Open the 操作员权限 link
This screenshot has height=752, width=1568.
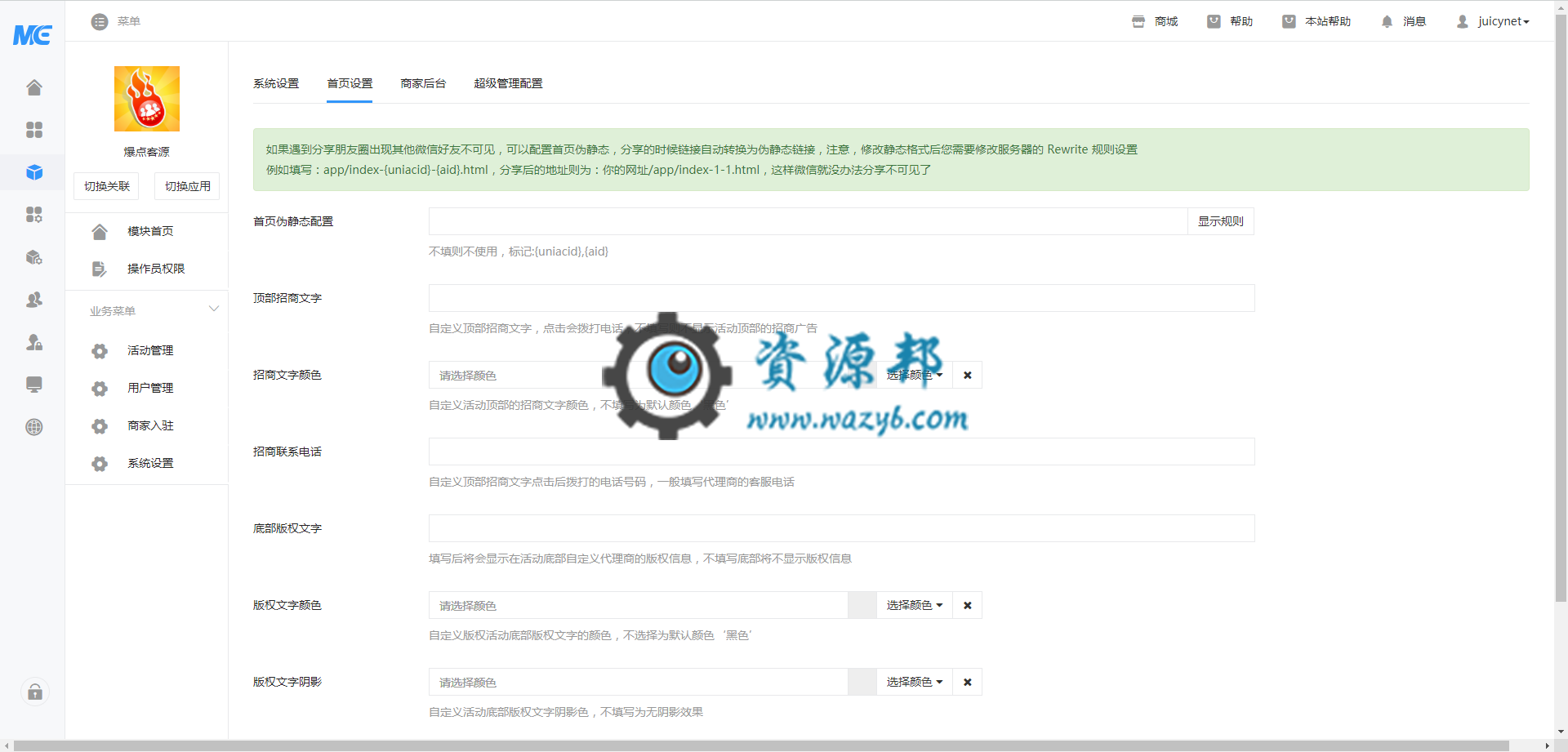[156, 269]
